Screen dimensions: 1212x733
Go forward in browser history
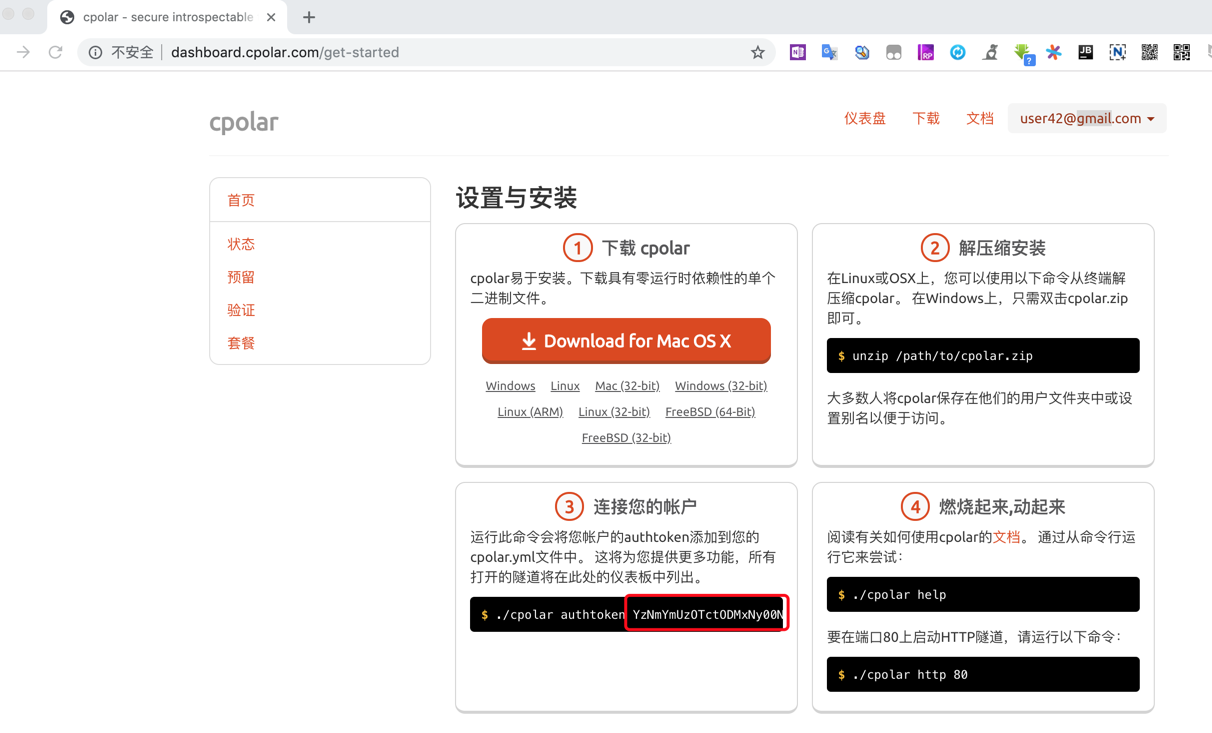23,52
